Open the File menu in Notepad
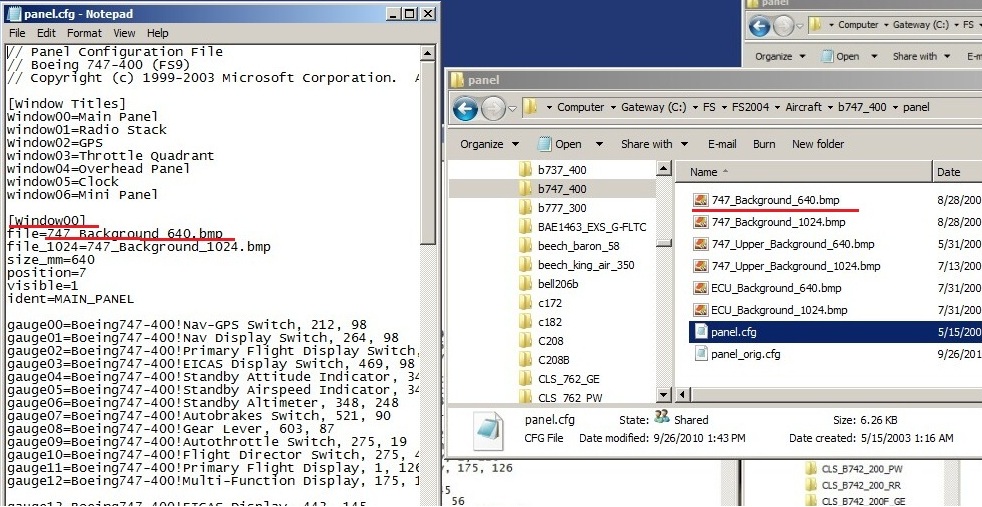982x507 pixels. coord(18,33)
